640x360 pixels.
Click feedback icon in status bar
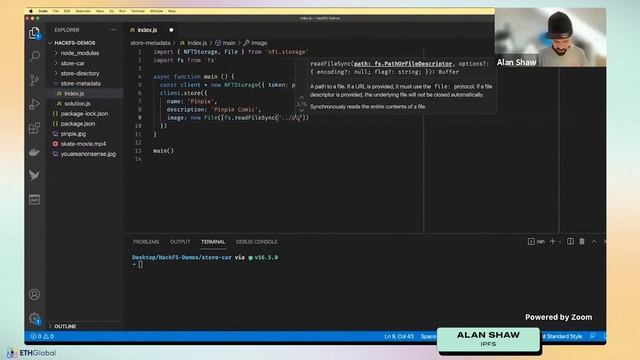(593, 336)
